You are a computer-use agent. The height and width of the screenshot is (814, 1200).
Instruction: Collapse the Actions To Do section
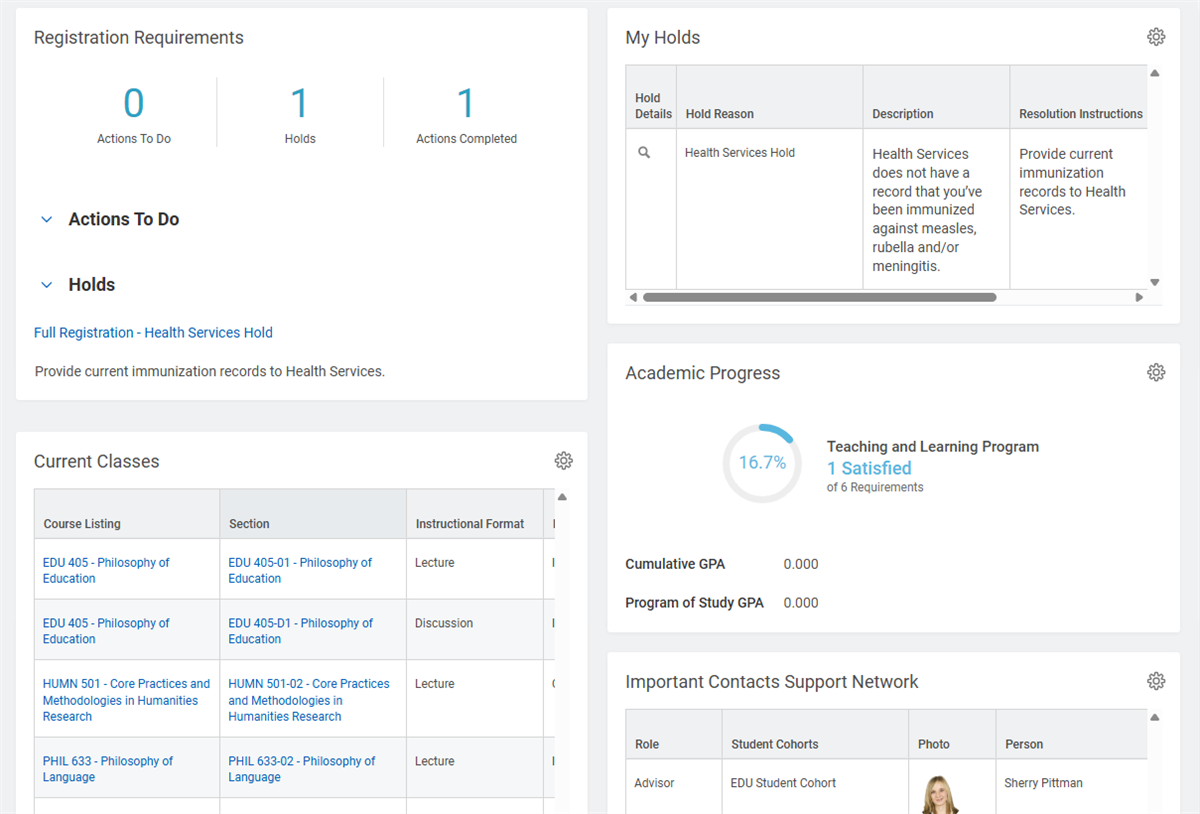click(x=46, y=220)
